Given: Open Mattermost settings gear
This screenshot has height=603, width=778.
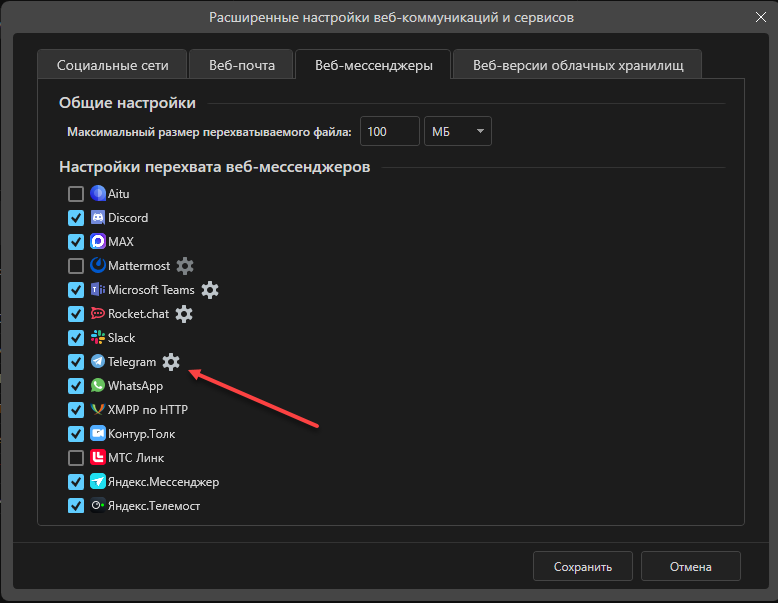Looking at the screenshot, I should [x=185, y=266].
